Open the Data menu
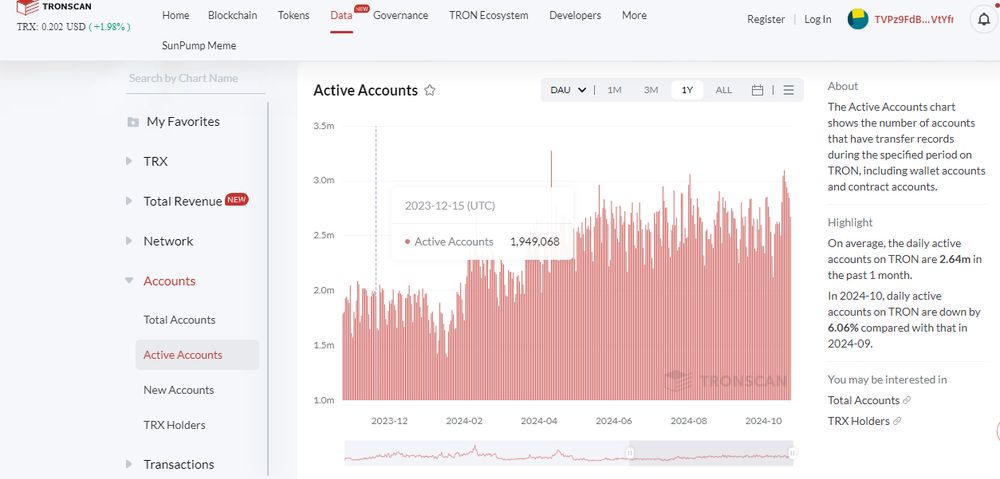1000x479 pixels. click(x=341, y=15)
